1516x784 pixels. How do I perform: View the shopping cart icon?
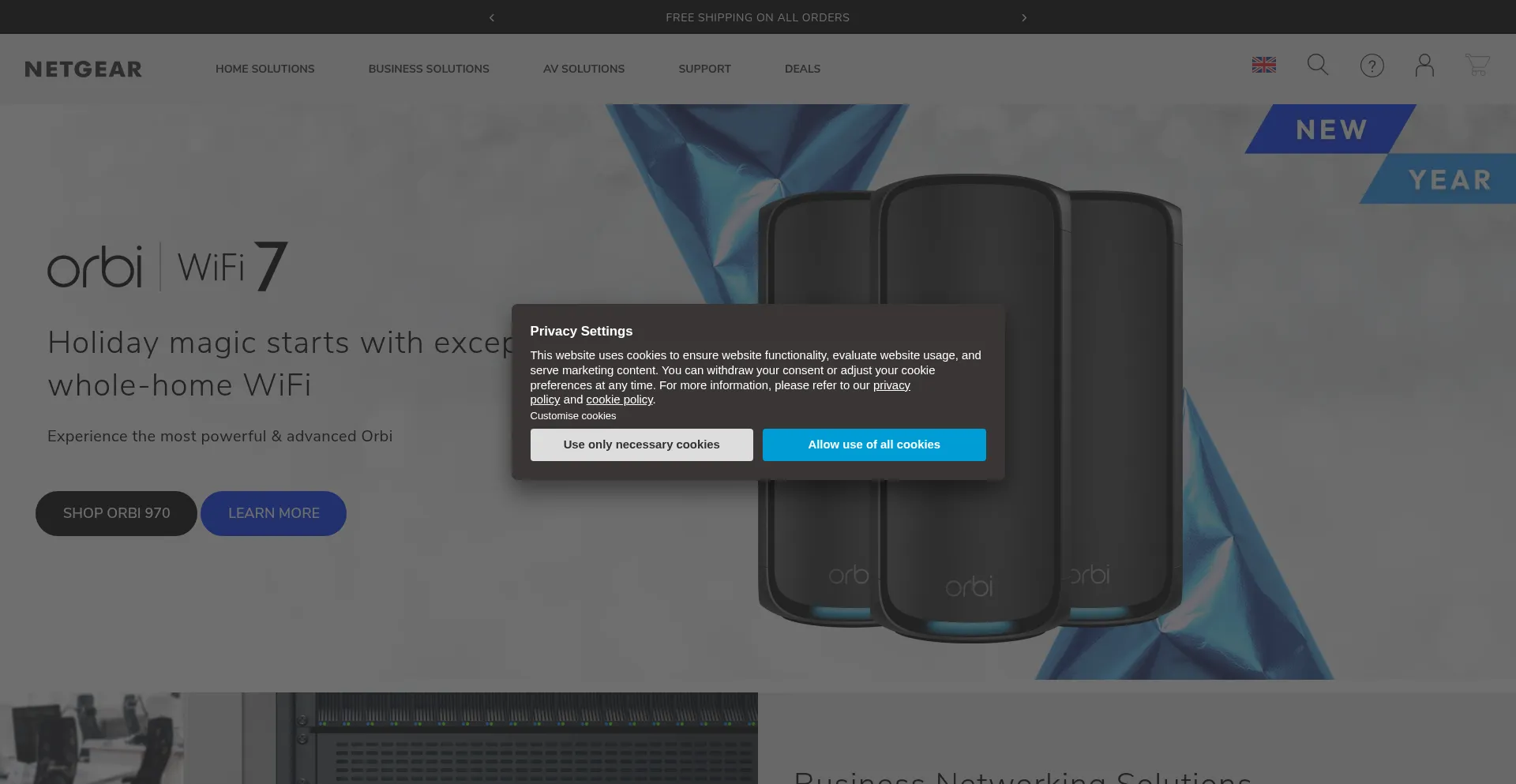point(1477,66)
